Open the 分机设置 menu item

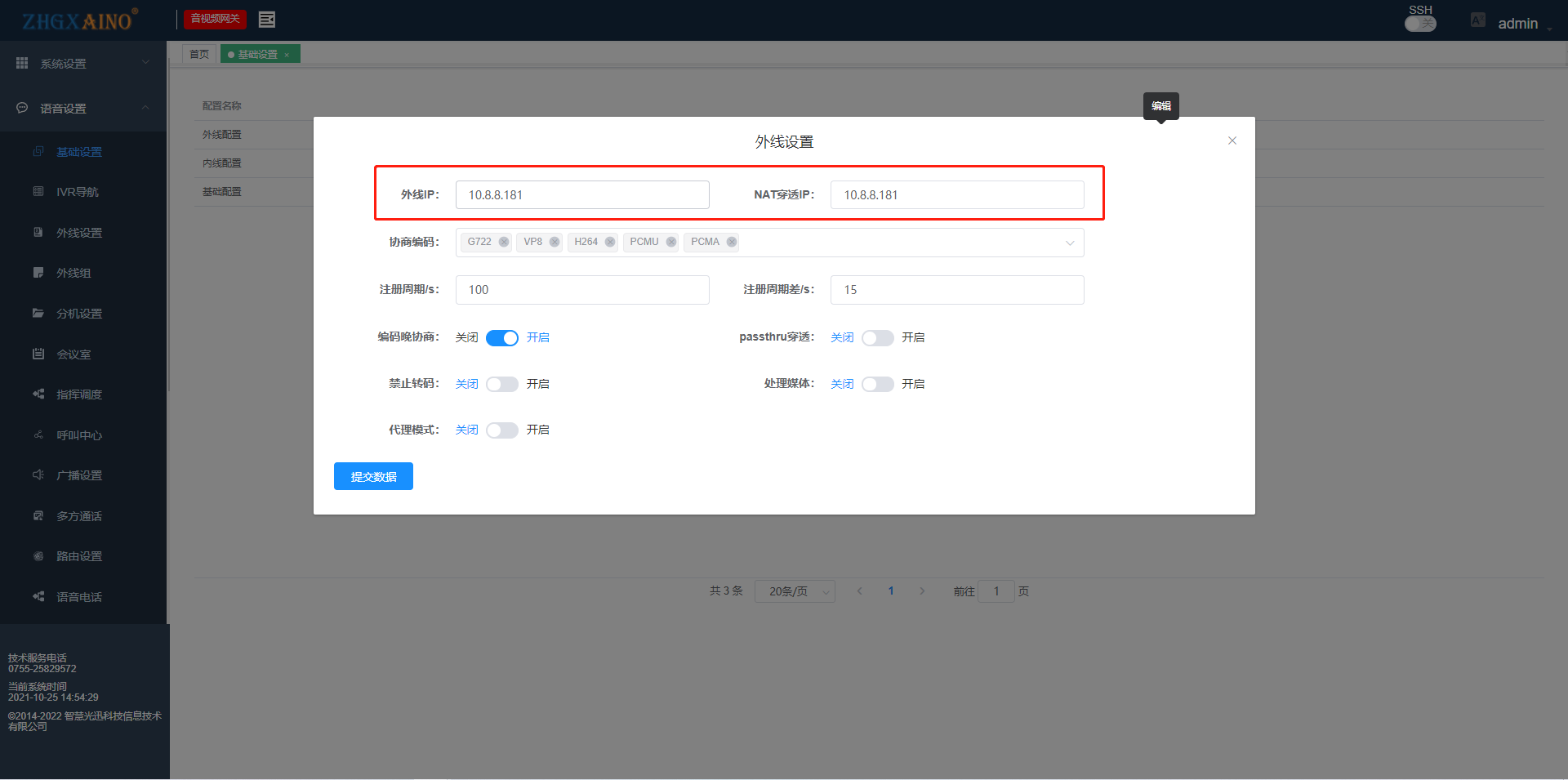[x=78, y=314]
